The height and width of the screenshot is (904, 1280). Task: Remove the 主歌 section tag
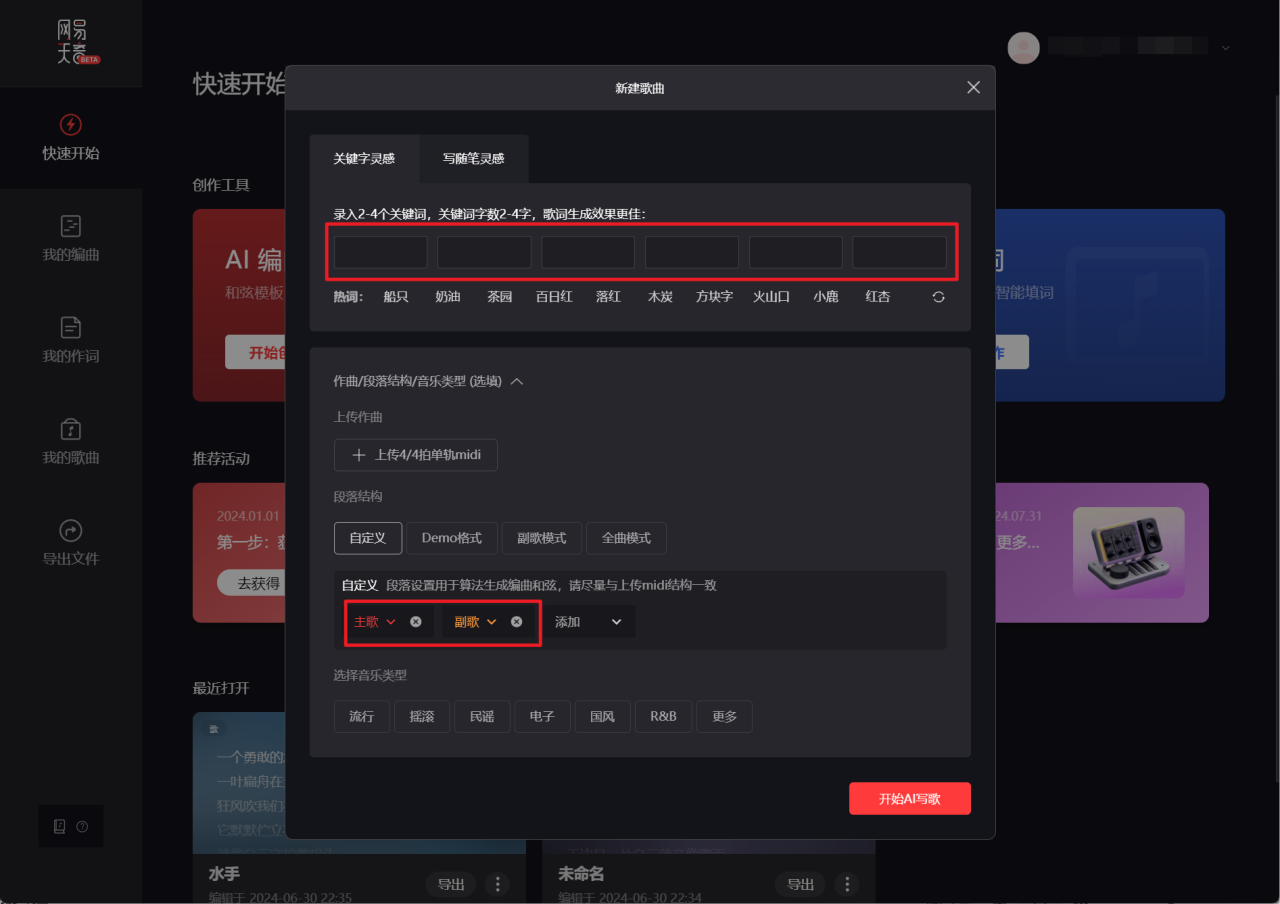(416, 622)
